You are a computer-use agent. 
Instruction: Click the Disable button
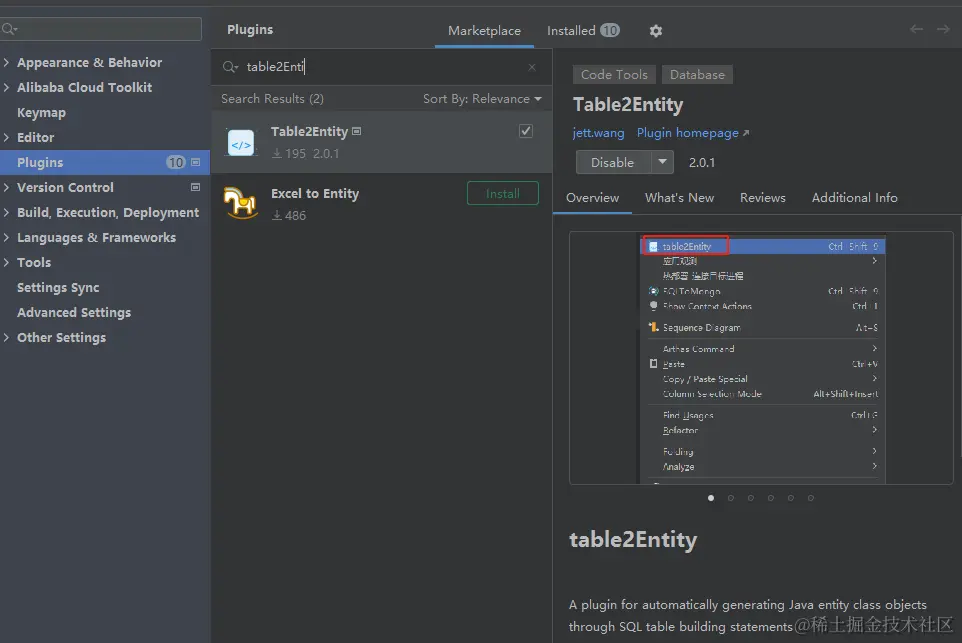pyautogui.click(x=612, y=162)
